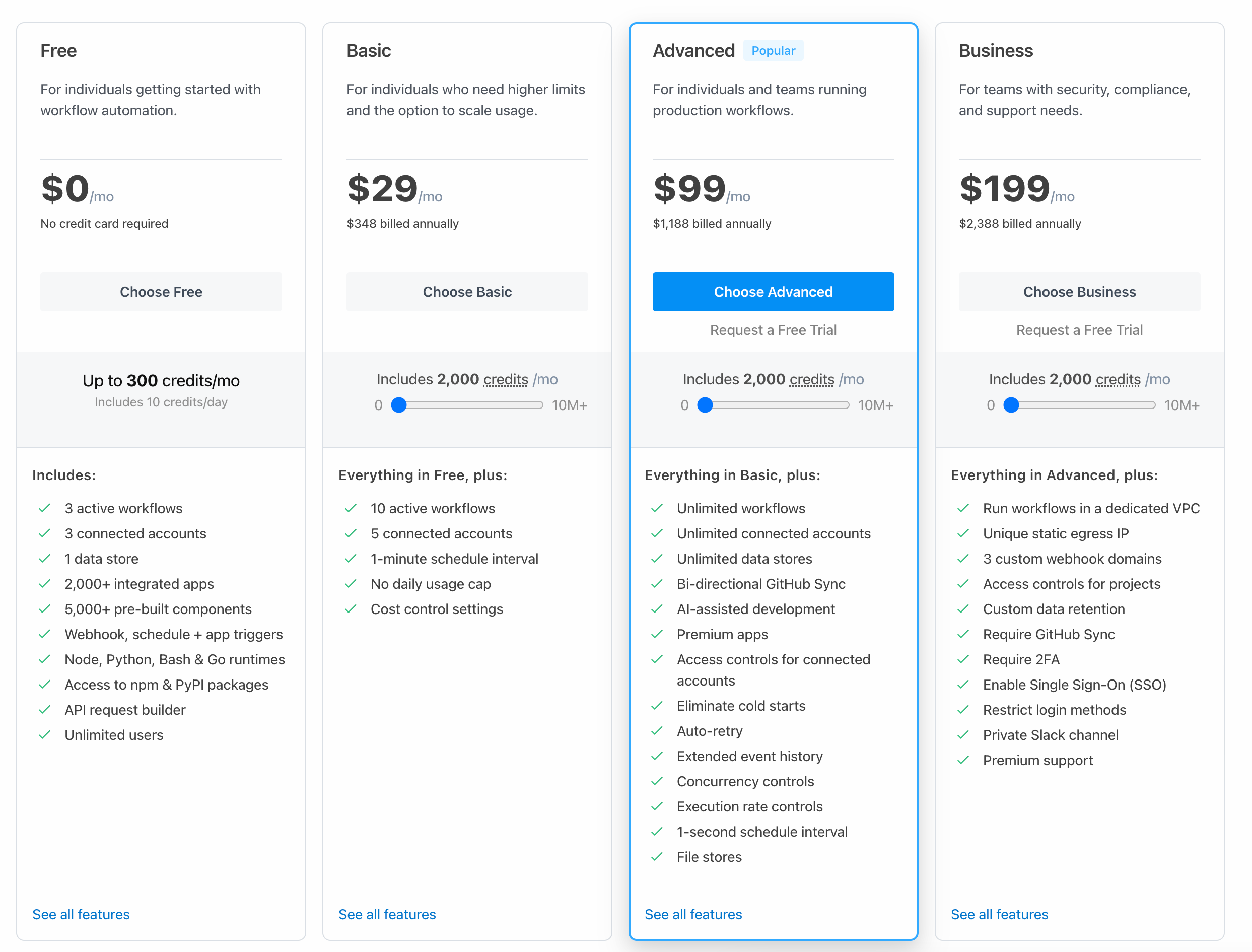Select the Choose Basic plan button

coord(467,292)
